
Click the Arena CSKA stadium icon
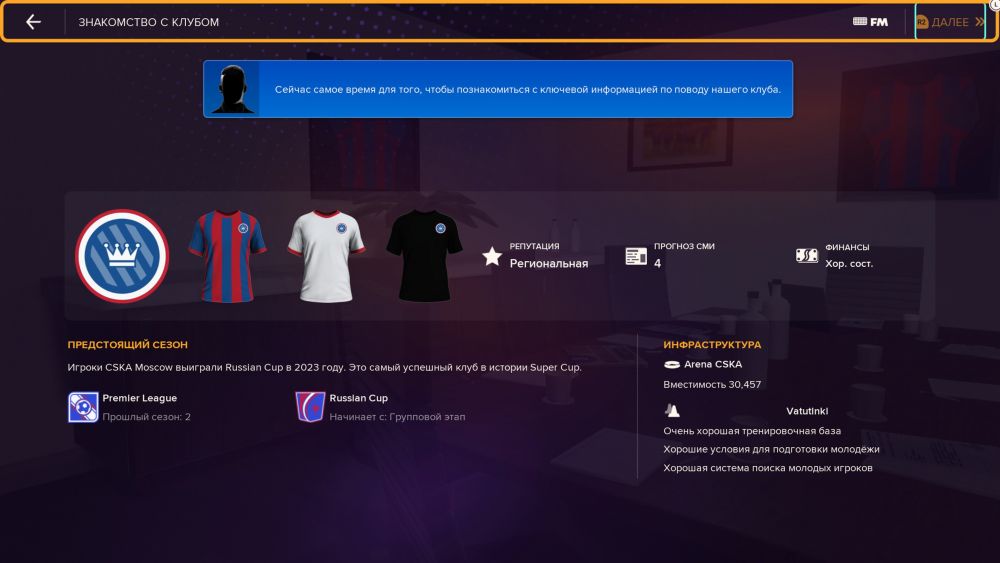(672, 365)
